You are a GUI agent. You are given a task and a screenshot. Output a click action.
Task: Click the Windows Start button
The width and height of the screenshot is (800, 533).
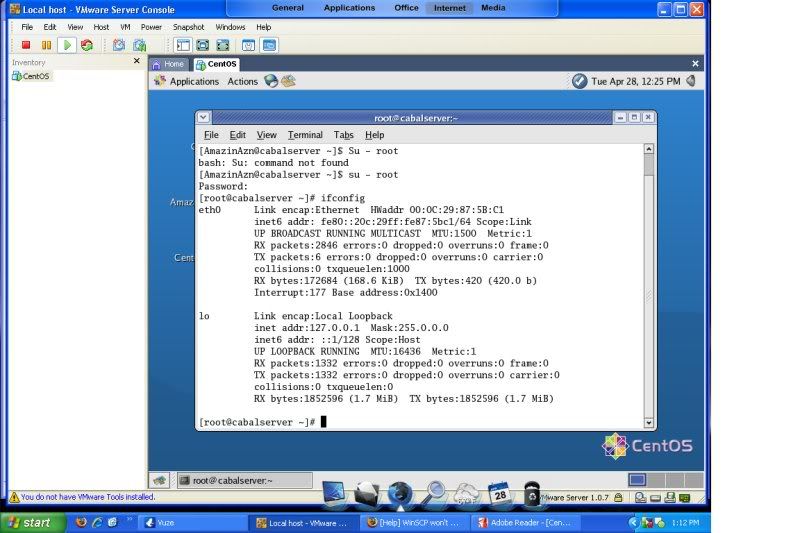pyautogui.click(x=28, y=522)
